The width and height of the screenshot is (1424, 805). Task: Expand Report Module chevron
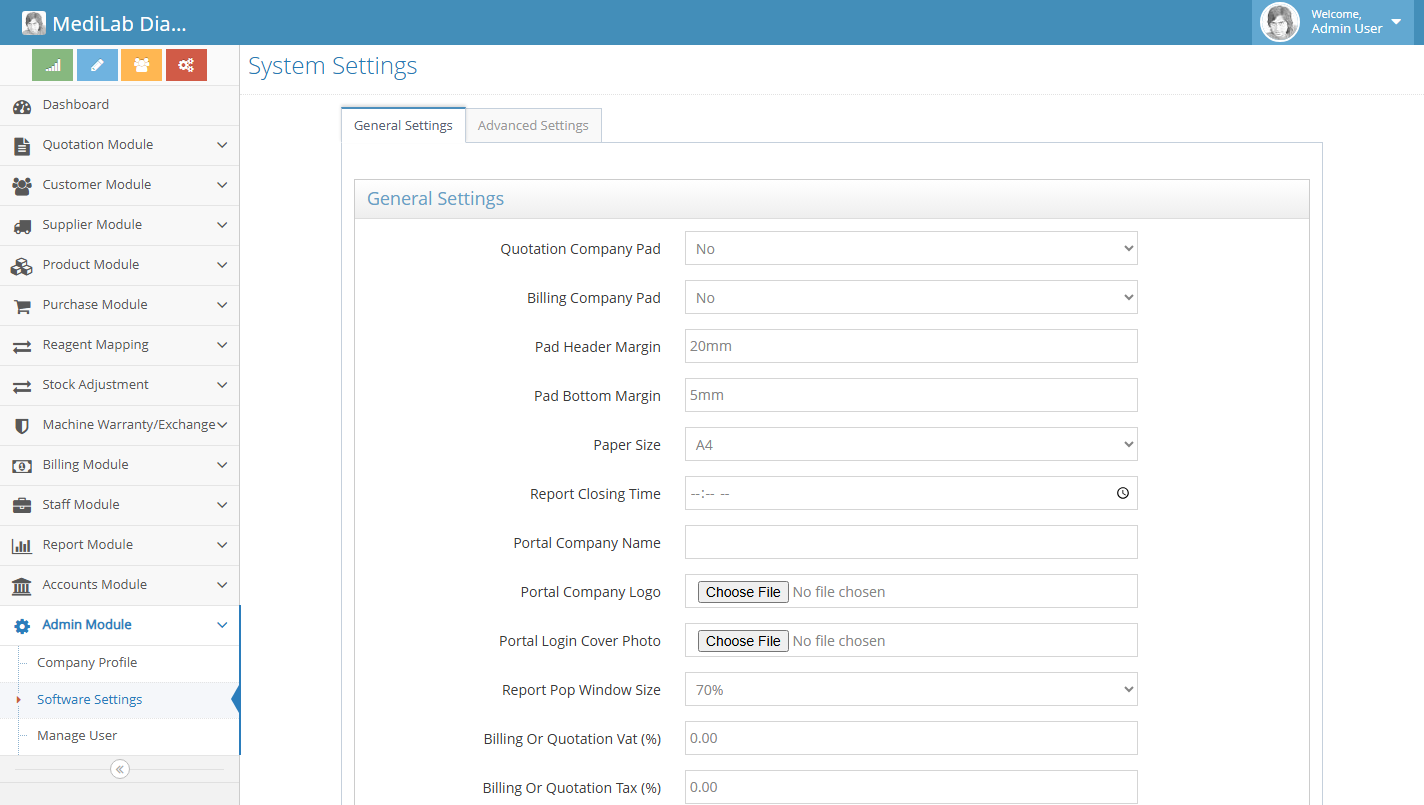pyautogui.click(x=222, y=545)
